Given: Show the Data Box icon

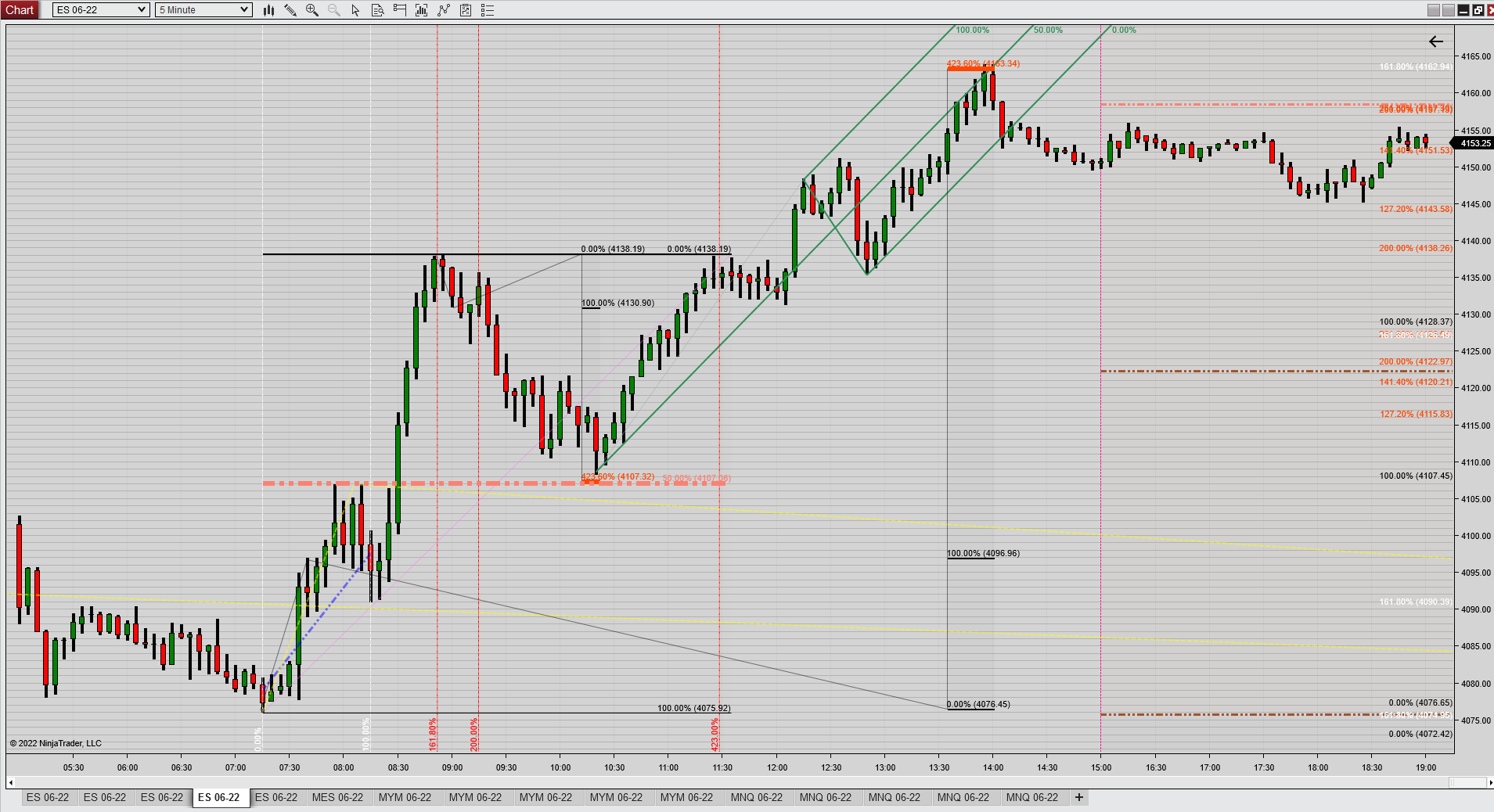Looking at the screenshot, I should coord(378,10).
